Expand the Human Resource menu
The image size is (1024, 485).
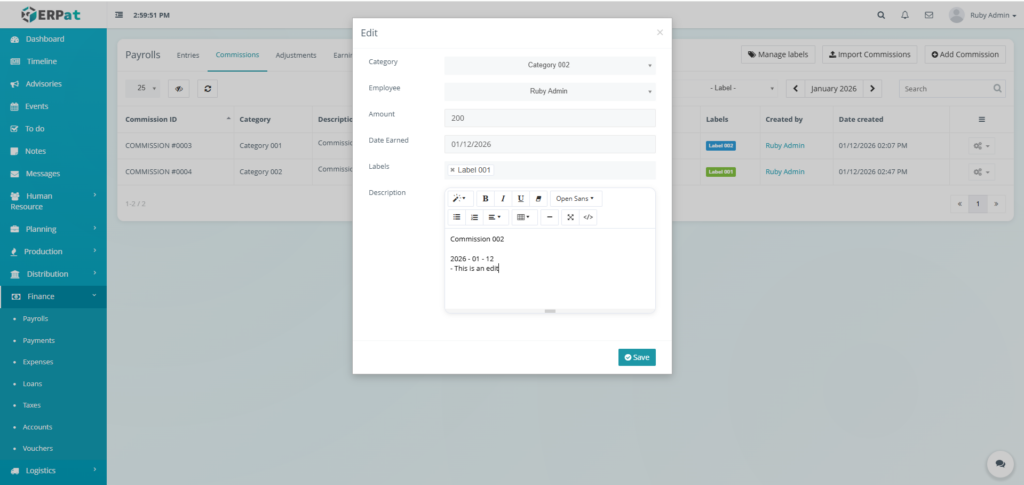point(53,201)
